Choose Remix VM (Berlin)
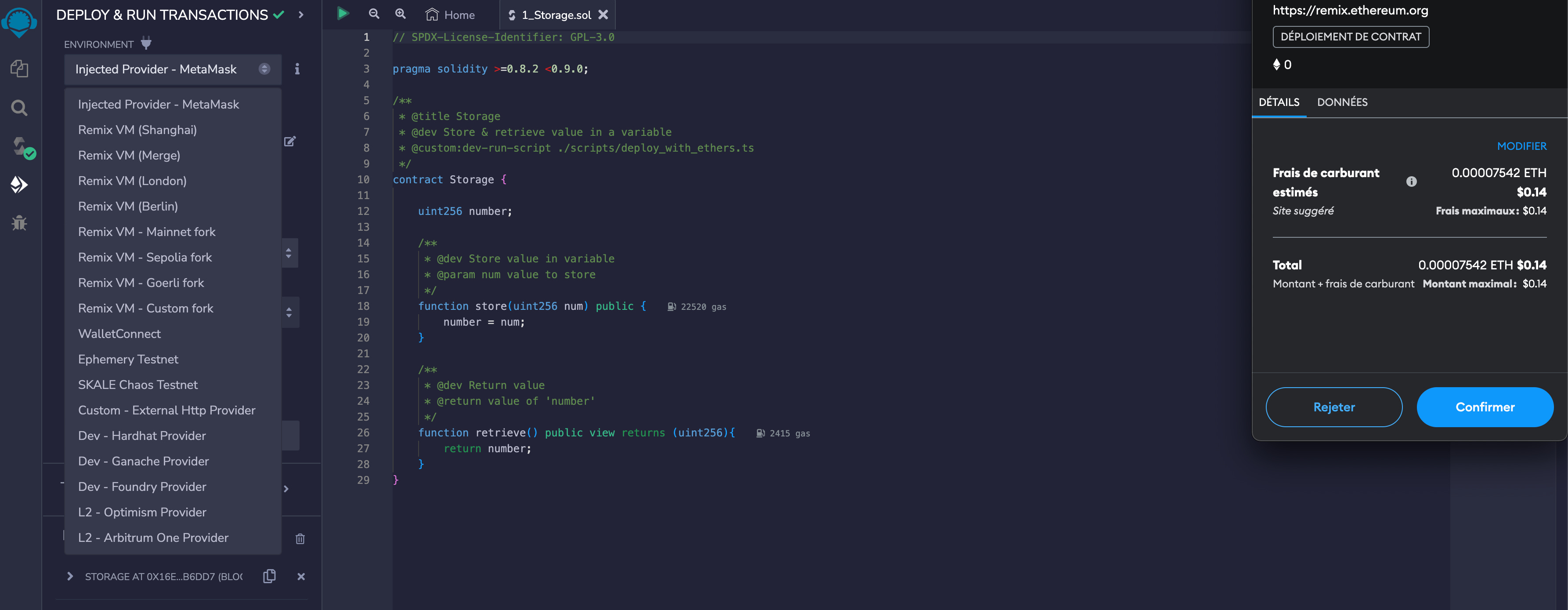Screen dimensions: 1568x610 click(173, 207)
